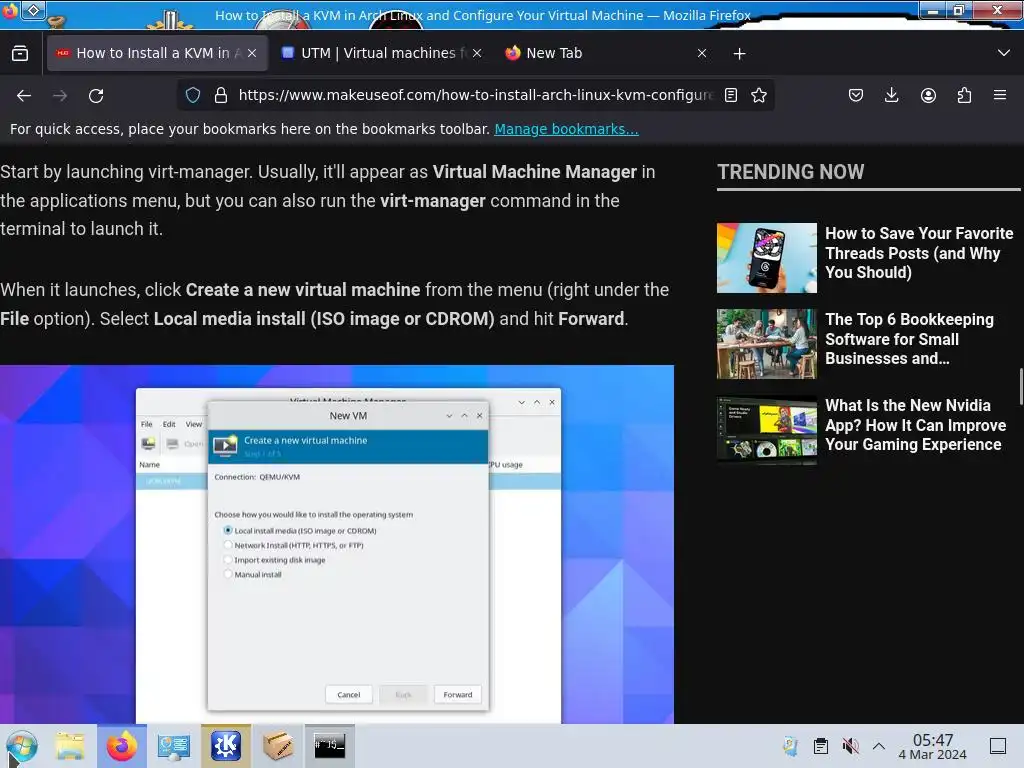The width and height of the screenshot is (1024, 768).
Task: Open the system settings taskbar icon
Action: click(173, 746)
